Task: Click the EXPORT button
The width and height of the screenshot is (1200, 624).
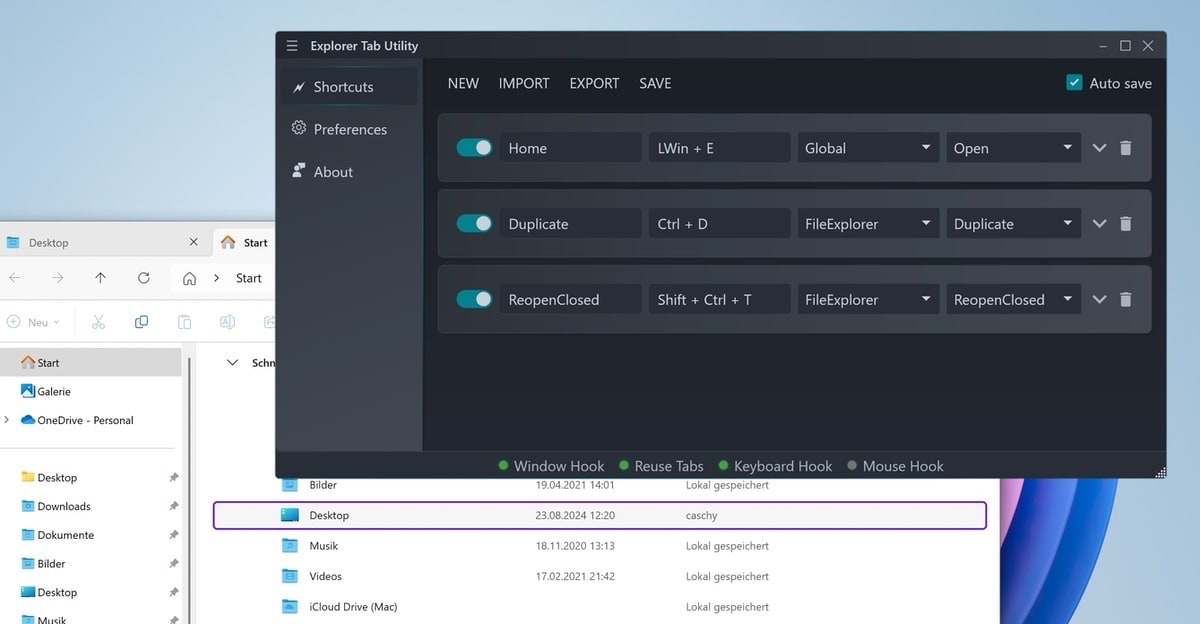Action: [x=594, y=83]
